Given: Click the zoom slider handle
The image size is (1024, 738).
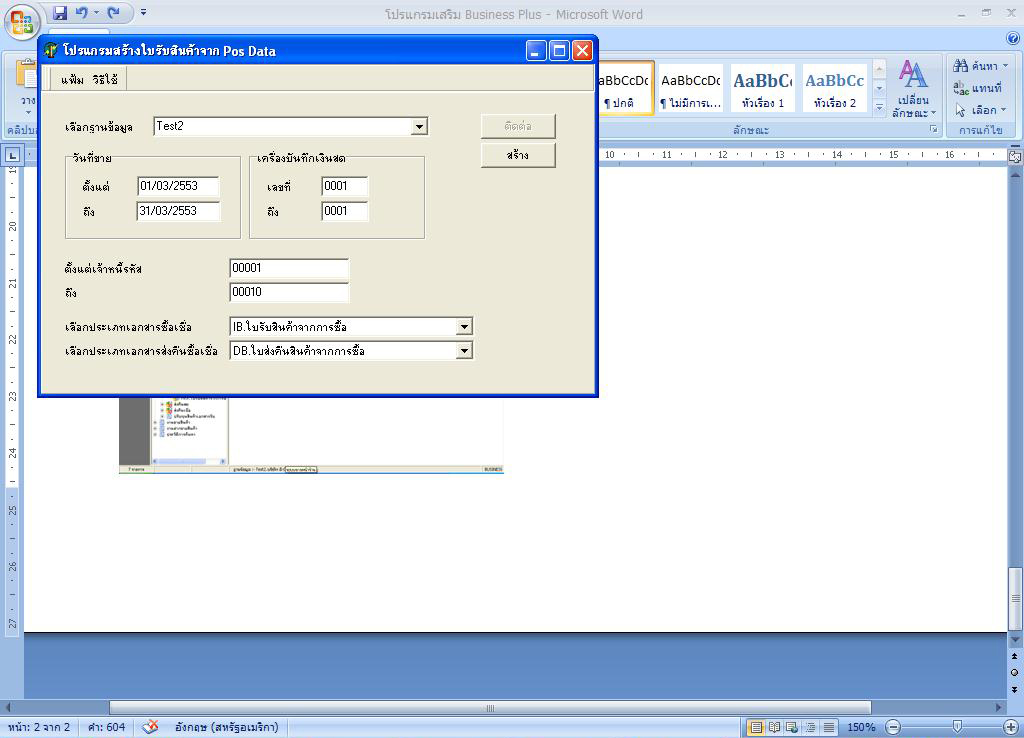Looking at the screenshot, I should click(x=957, y=727).
